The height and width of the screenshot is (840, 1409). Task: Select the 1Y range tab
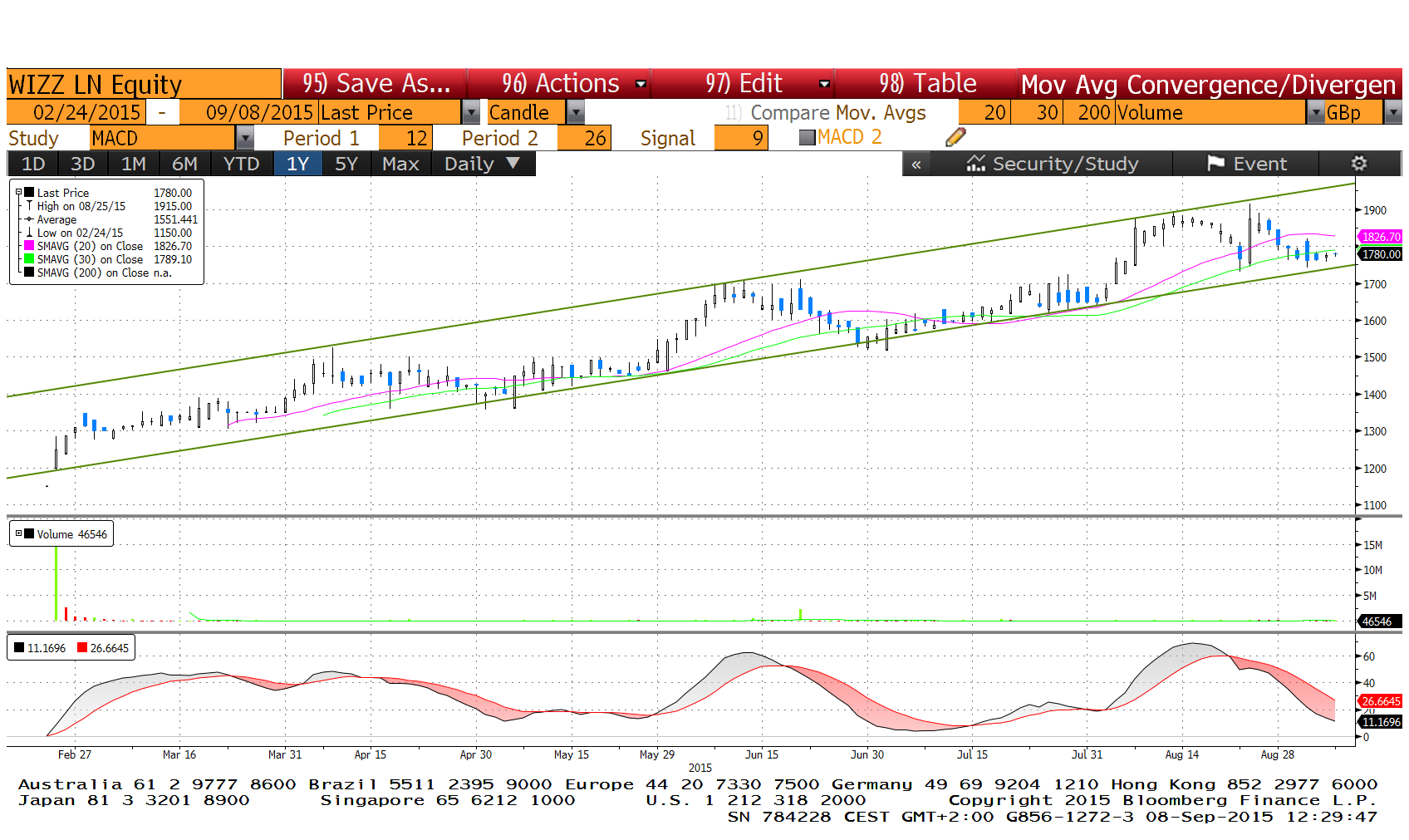click(x=297, y=164)
